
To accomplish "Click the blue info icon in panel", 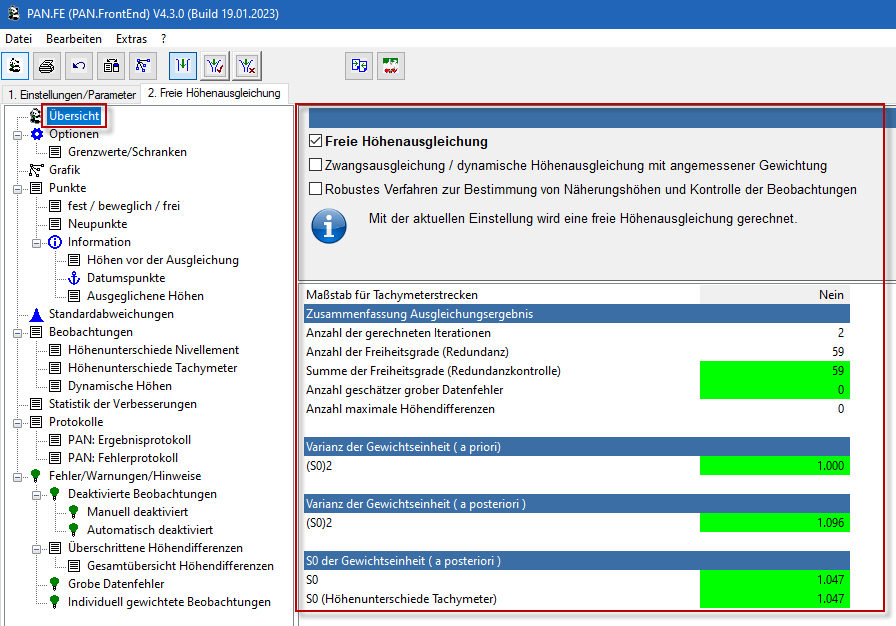I will tap(330, 225).
